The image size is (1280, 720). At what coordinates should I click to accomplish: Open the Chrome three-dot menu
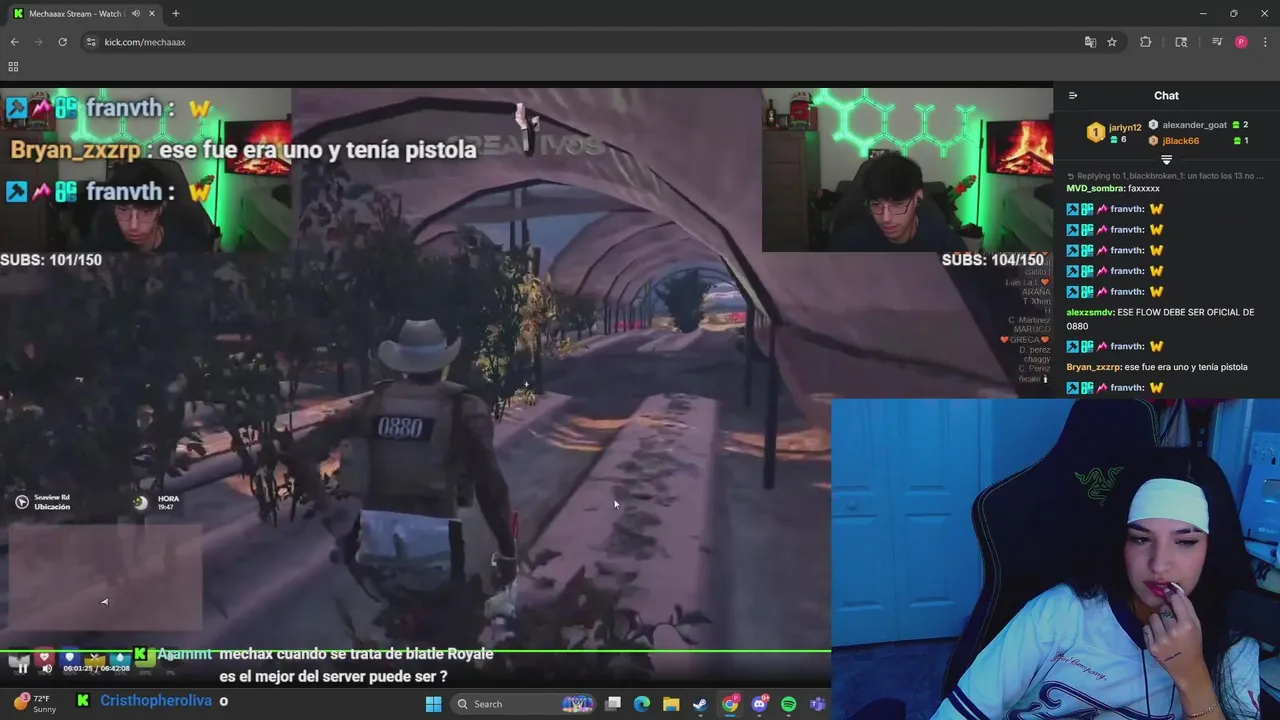[1265, 42]
